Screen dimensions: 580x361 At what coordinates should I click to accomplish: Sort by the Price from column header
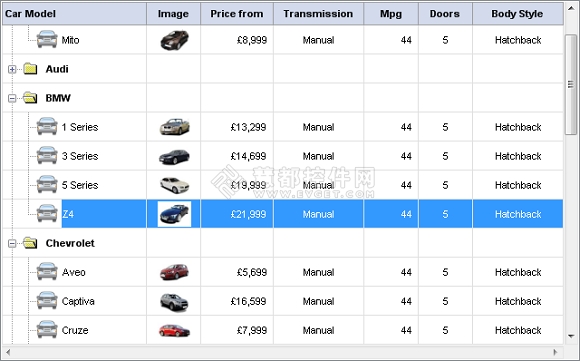pyautogui.click(x=237, y=14)
